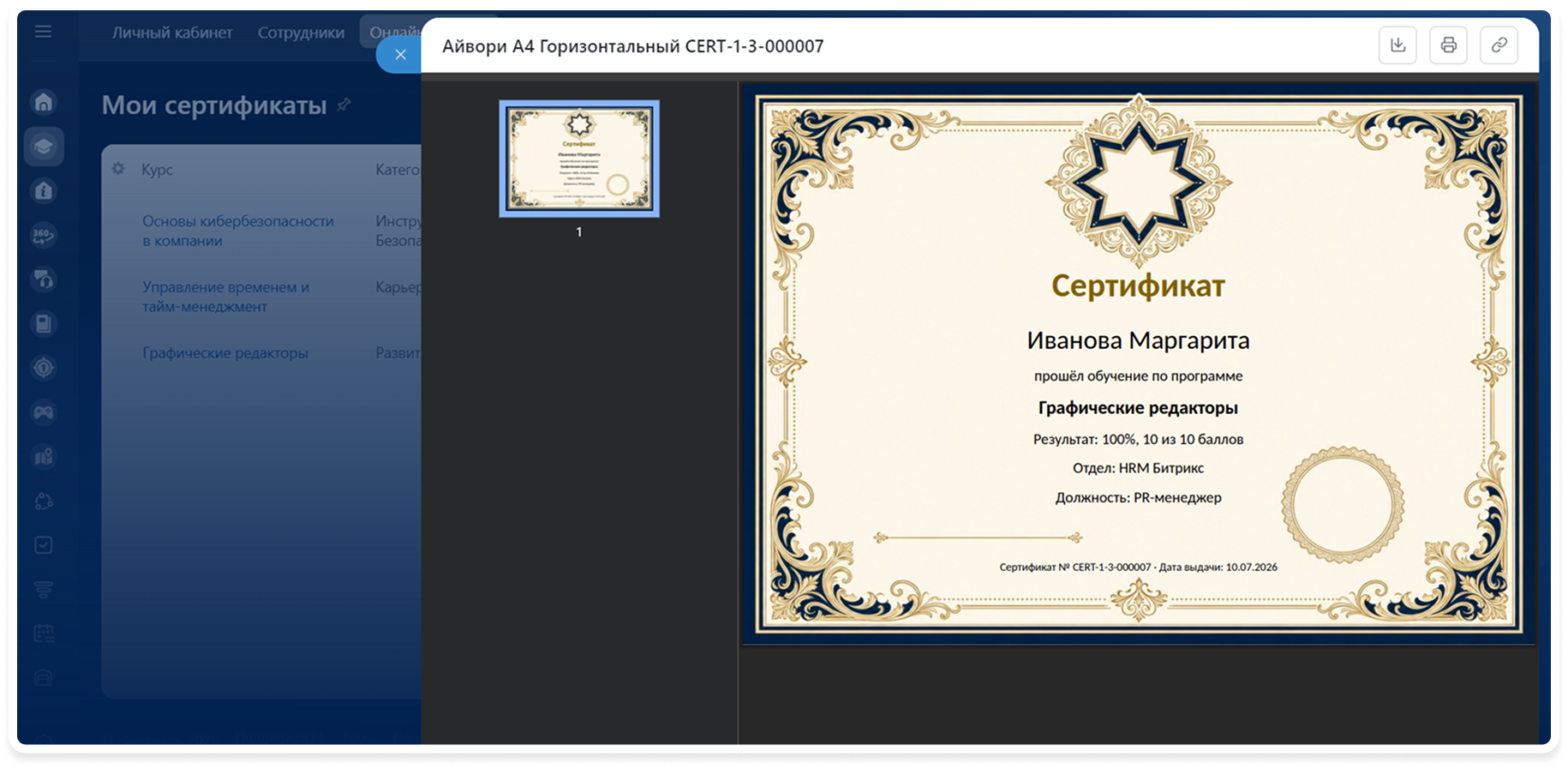
Task: Copy the certificate link
Action: (x=1499, y=45)
